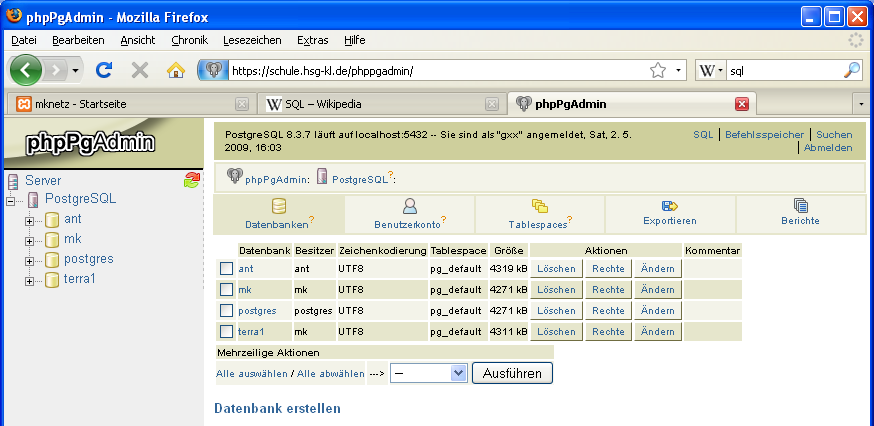Viewport: 874px width, 426px height.
Task: Collapse the PostgreSQL server node in the tree
Action: [x=10, y=201]
